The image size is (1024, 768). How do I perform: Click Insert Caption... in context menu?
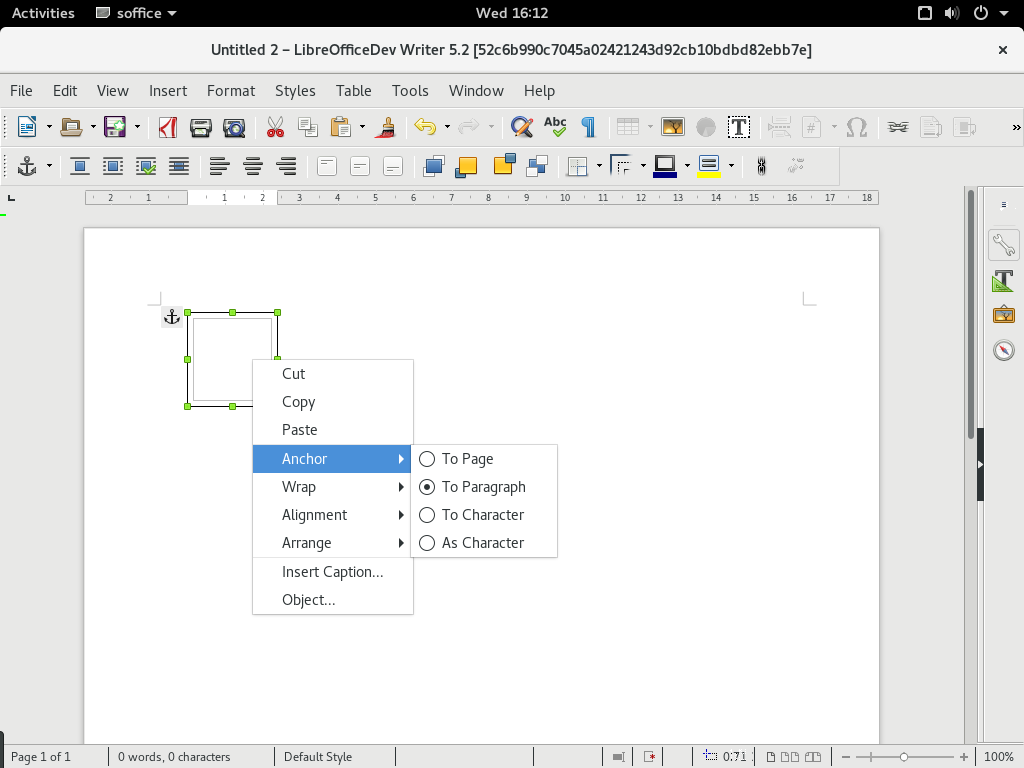333,571
